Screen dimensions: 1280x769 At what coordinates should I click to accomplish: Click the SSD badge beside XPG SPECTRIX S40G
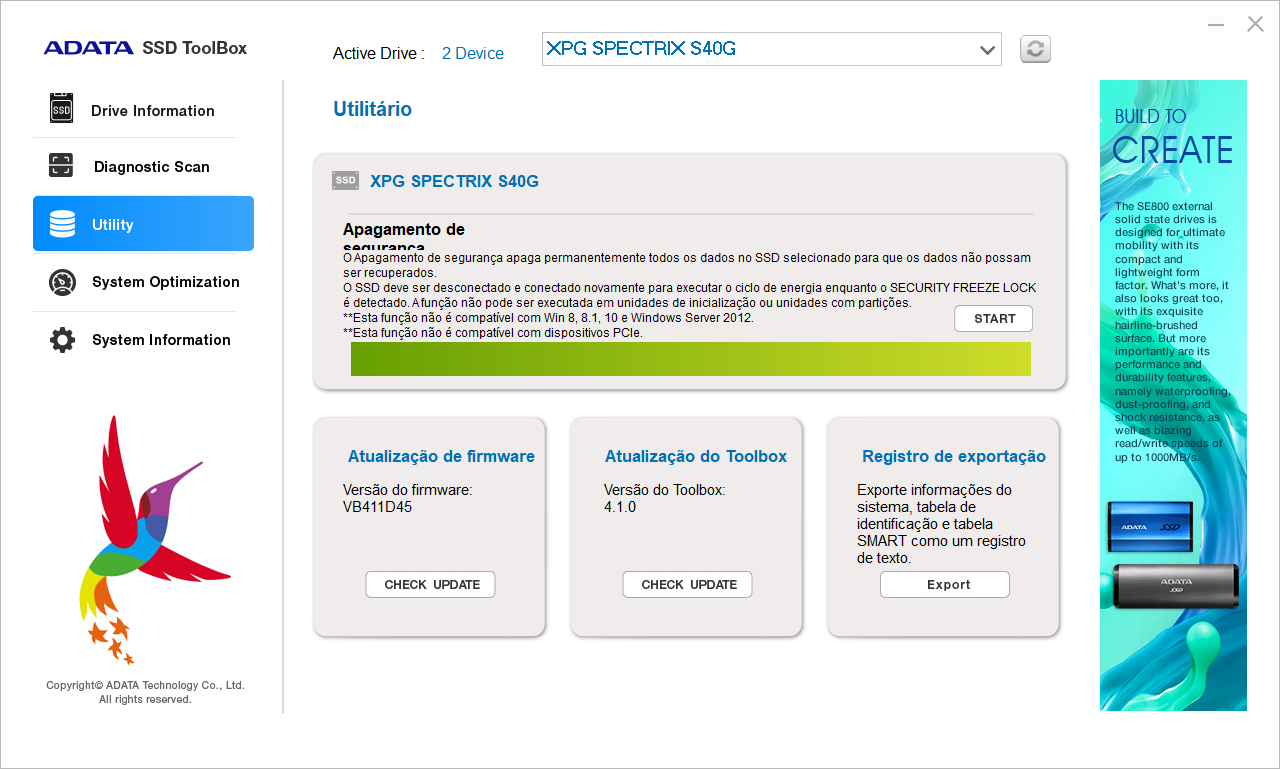click(345, 180)
